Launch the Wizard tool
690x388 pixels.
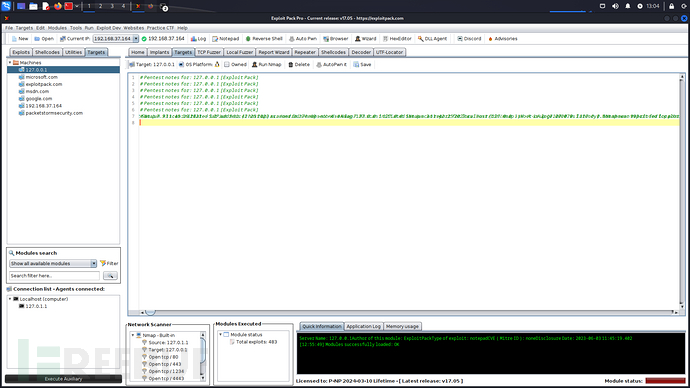(365, 39)
